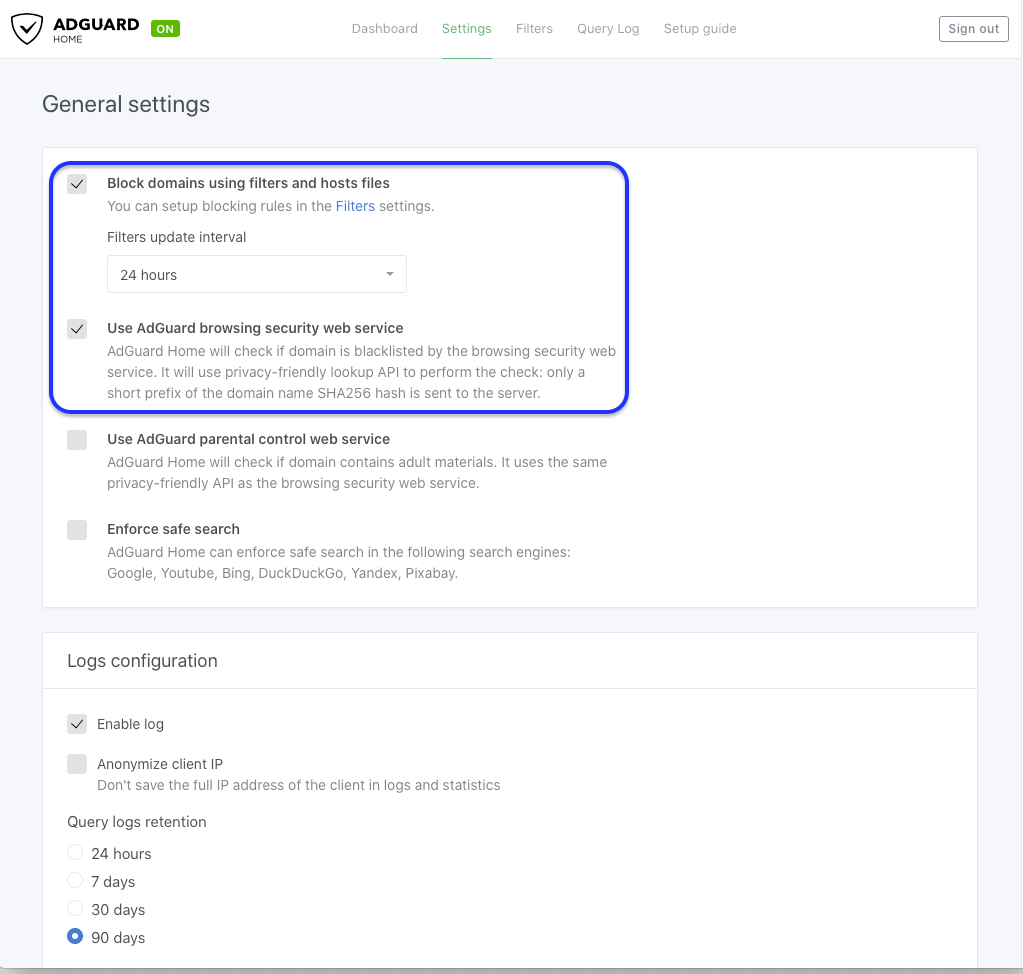Follow the Filters link in description
Viewport: 1023px width, 974px height.
355,206
